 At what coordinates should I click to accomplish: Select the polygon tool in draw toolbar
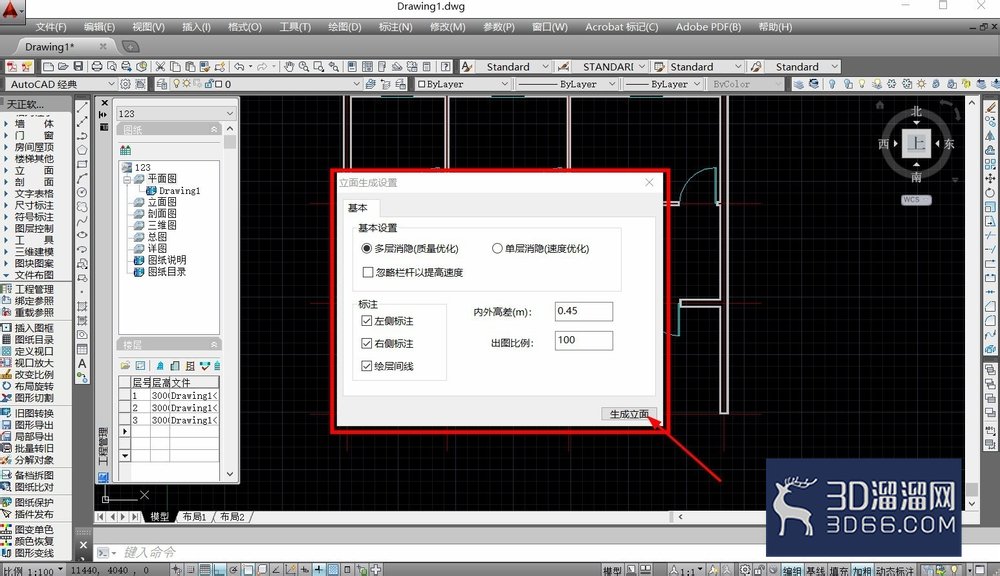pos(82,150)
